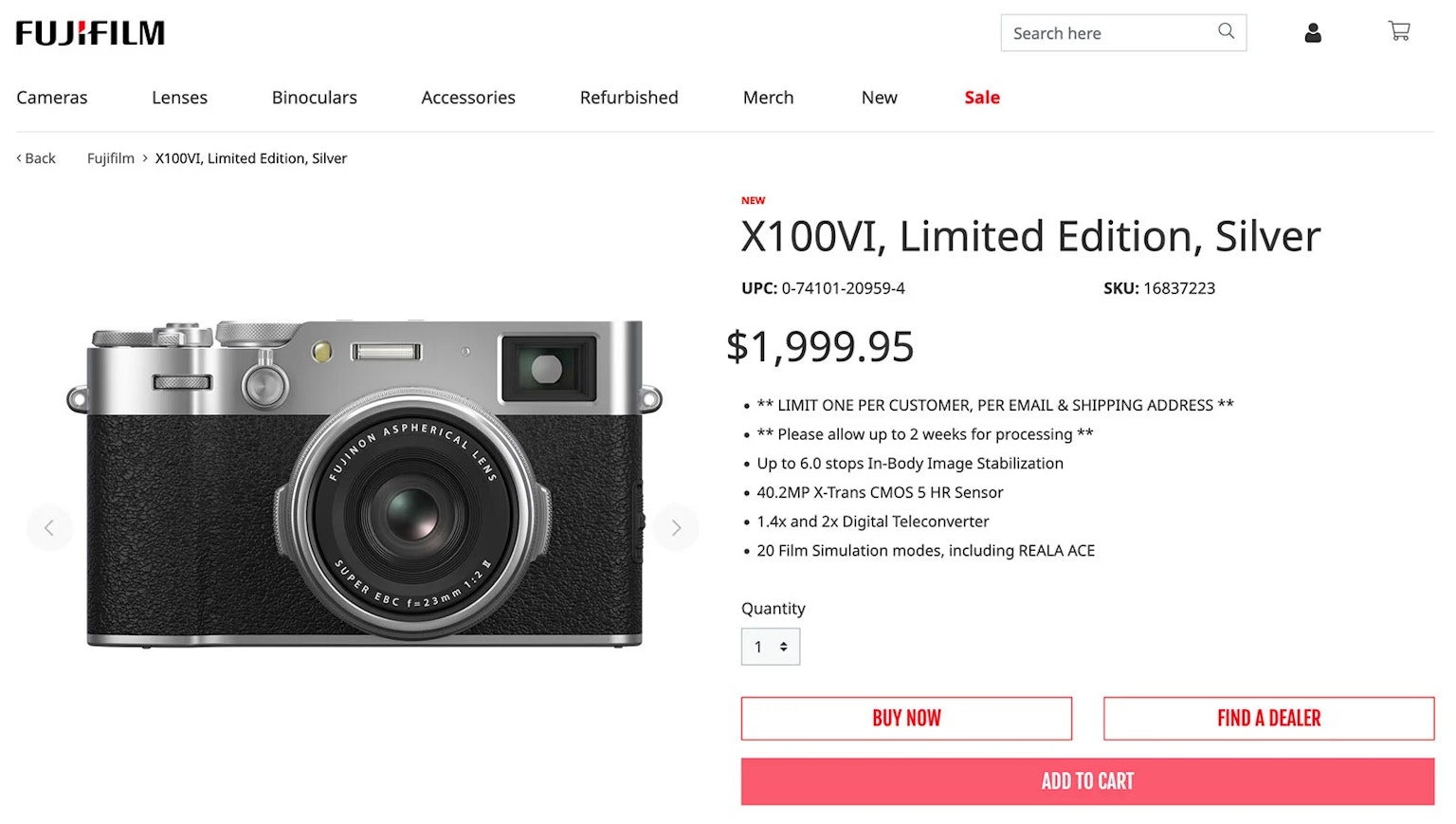1456x824 pixels.
Task: Show next product image arrow
Action: [676, 528]
